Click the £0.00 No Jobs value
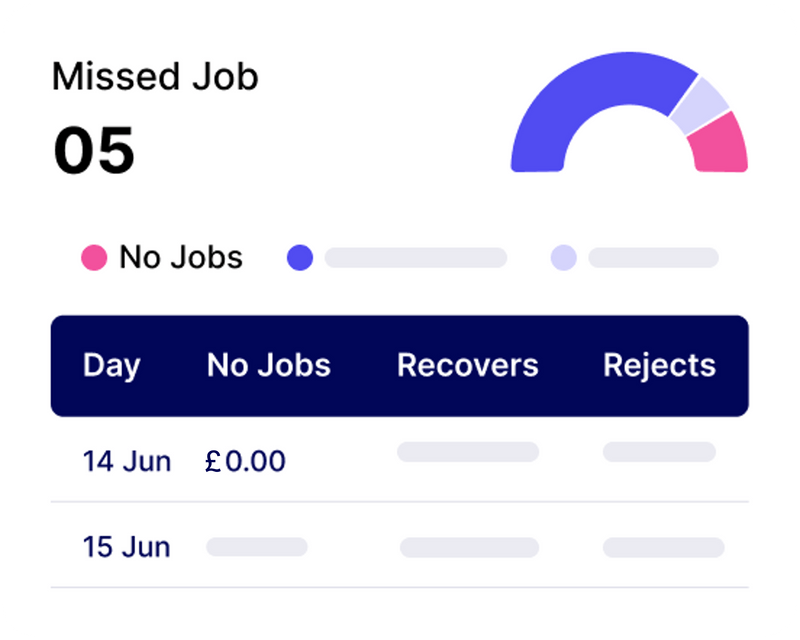 pyautogui.click(x=245, y=461)
